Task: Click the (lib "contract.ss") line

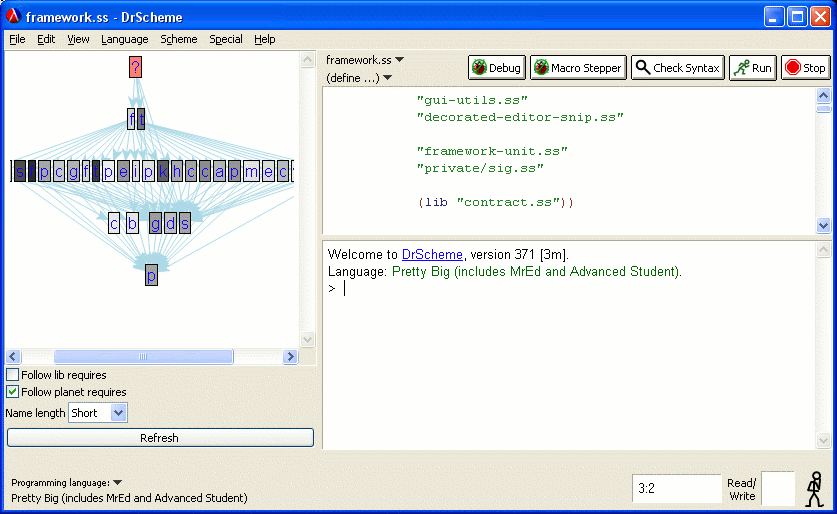Action: [495, 202]
